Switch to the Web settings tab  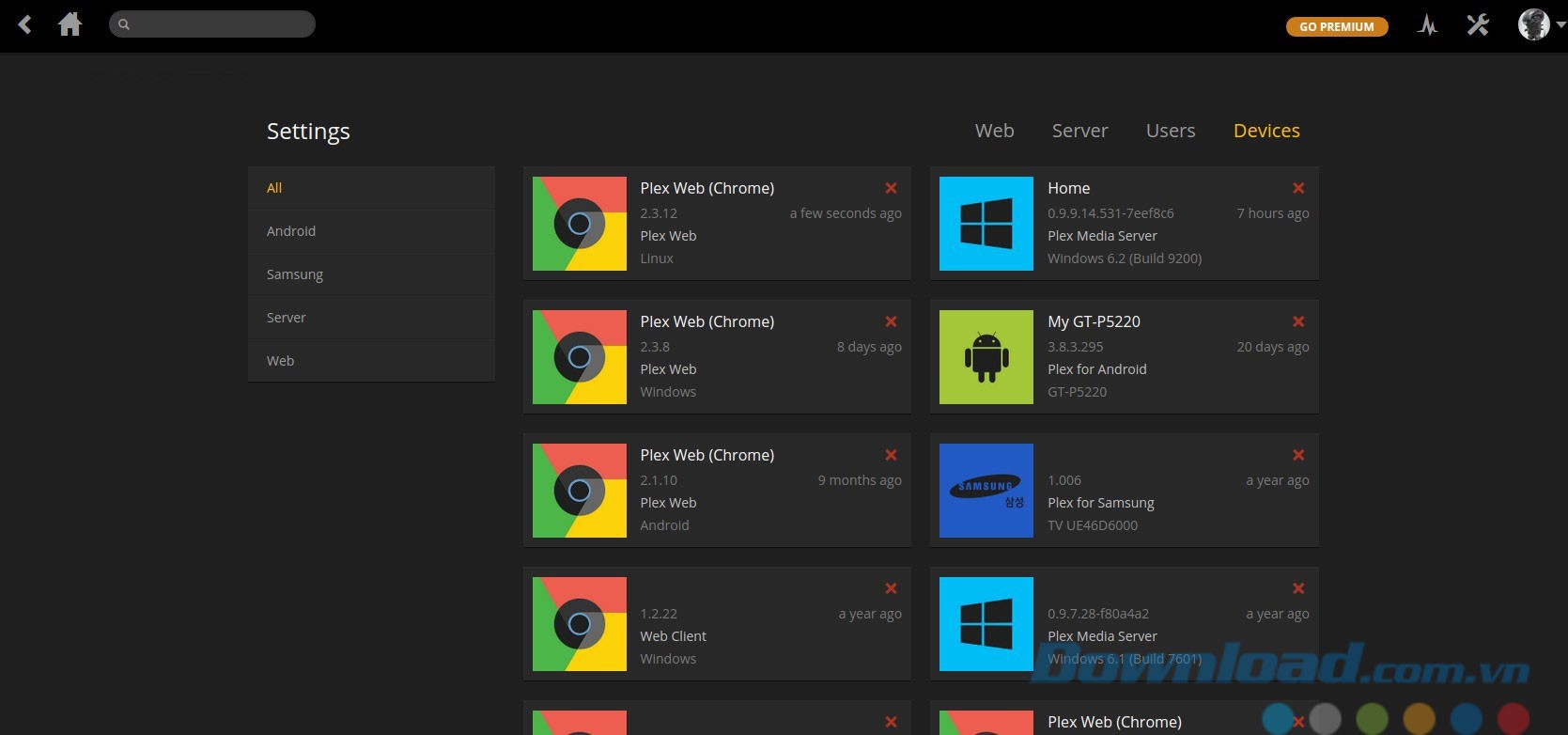pyautogui.click(x=994, y=131)
